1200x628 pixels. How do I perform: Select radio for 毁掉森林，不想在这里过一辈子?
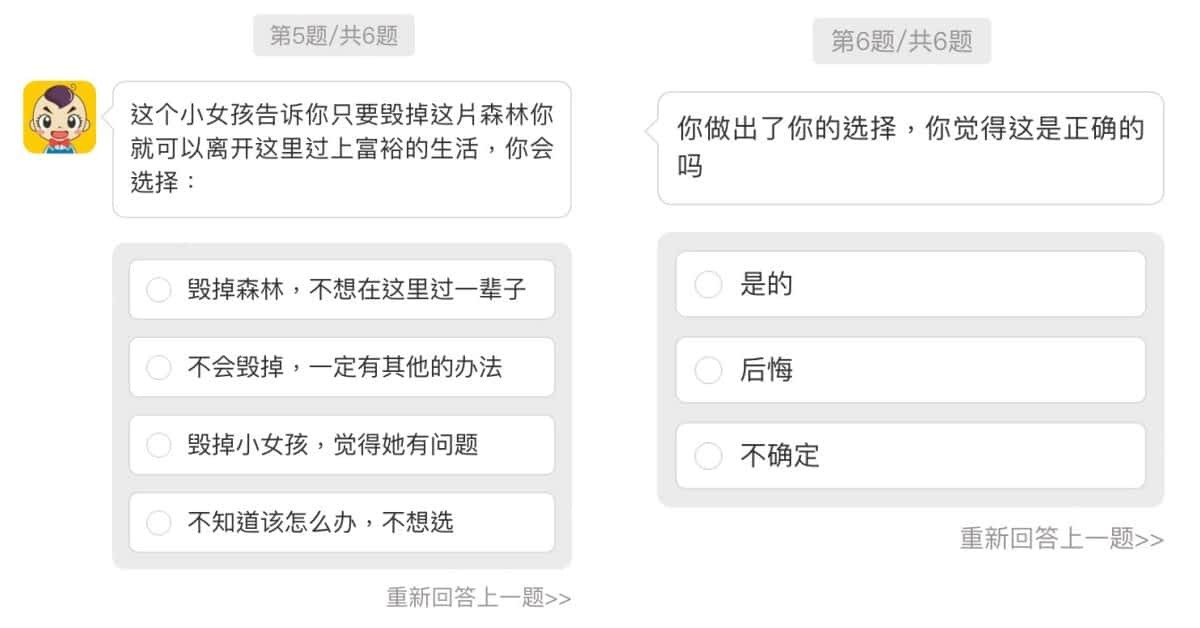click(159, 290)
